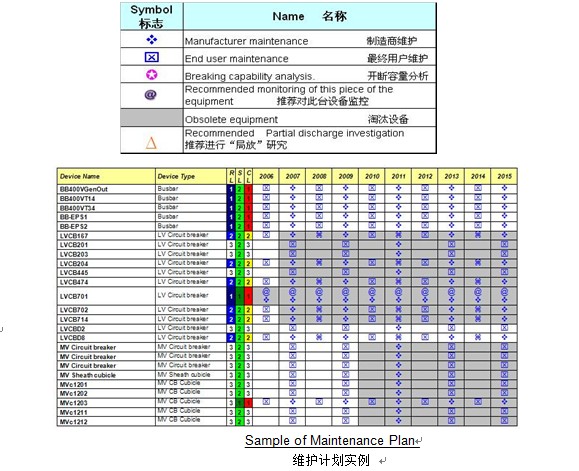579x471 pixels.
Task: Click the @ symbol in LVCB701 row under 2006
Action: tap(266, 292)
